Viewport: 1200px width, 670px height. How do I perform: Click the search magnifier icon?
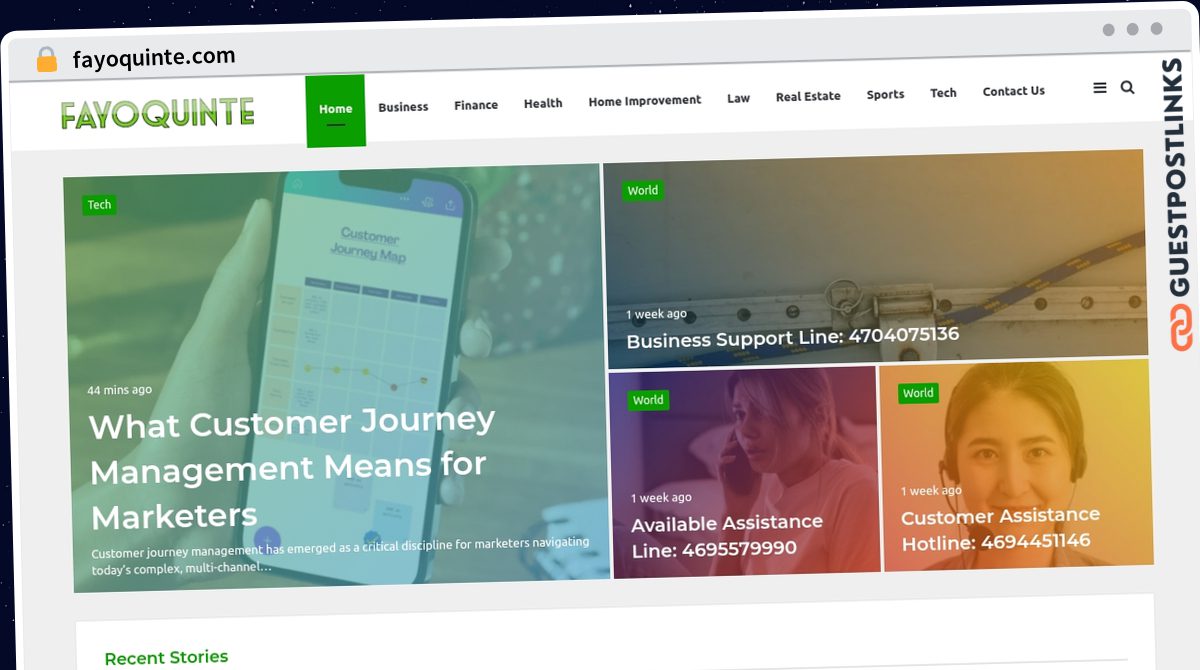(1127, 87)
